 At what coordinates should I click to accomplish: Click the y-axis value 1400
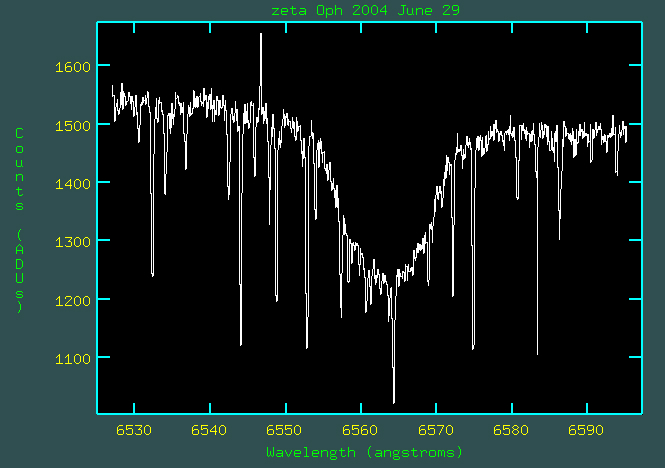click(x=73, y=184)
